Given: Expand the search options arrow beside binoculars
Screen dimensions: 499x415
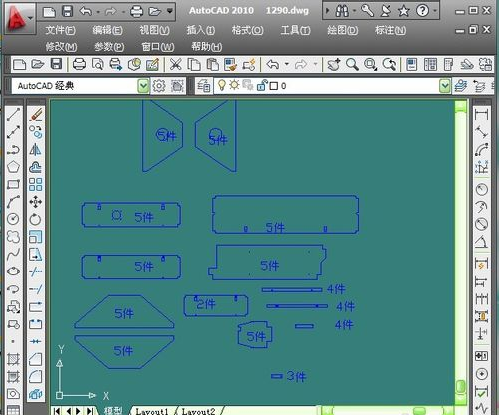Looking at the screenshot, I should (354, 11).
